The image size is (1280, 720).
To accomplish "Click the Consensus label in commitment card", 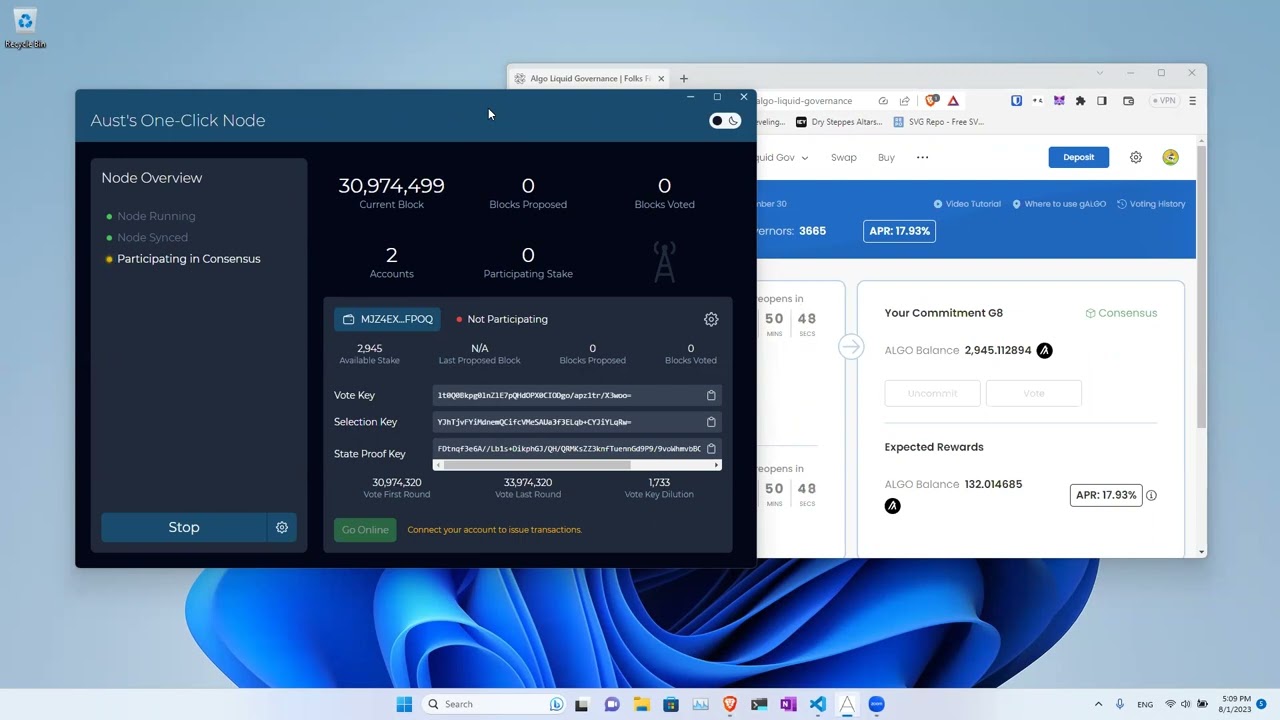I will click(1121, 313).
